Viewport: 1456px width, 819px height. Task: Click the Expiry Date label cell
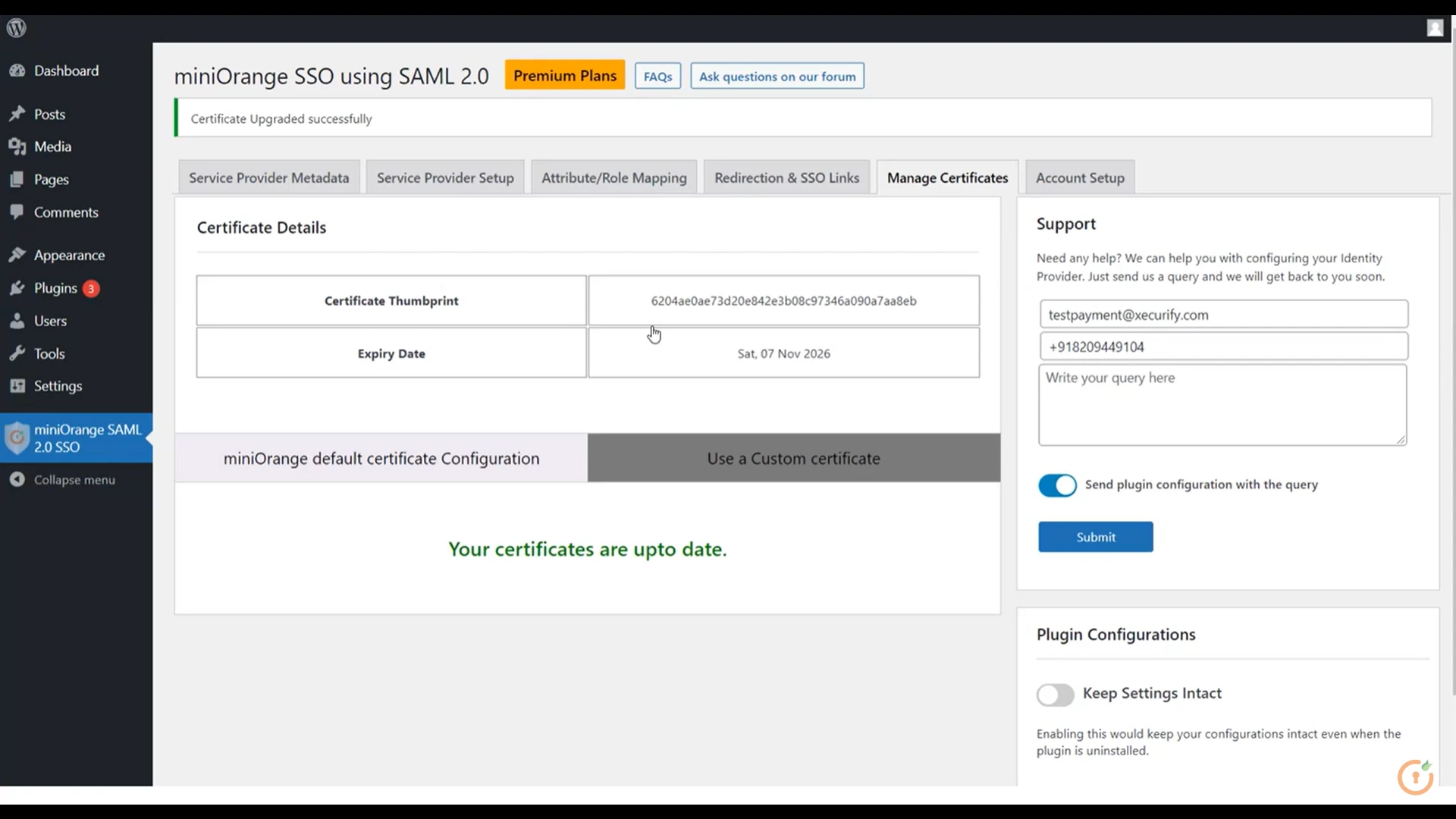click(x=391, y=353)
